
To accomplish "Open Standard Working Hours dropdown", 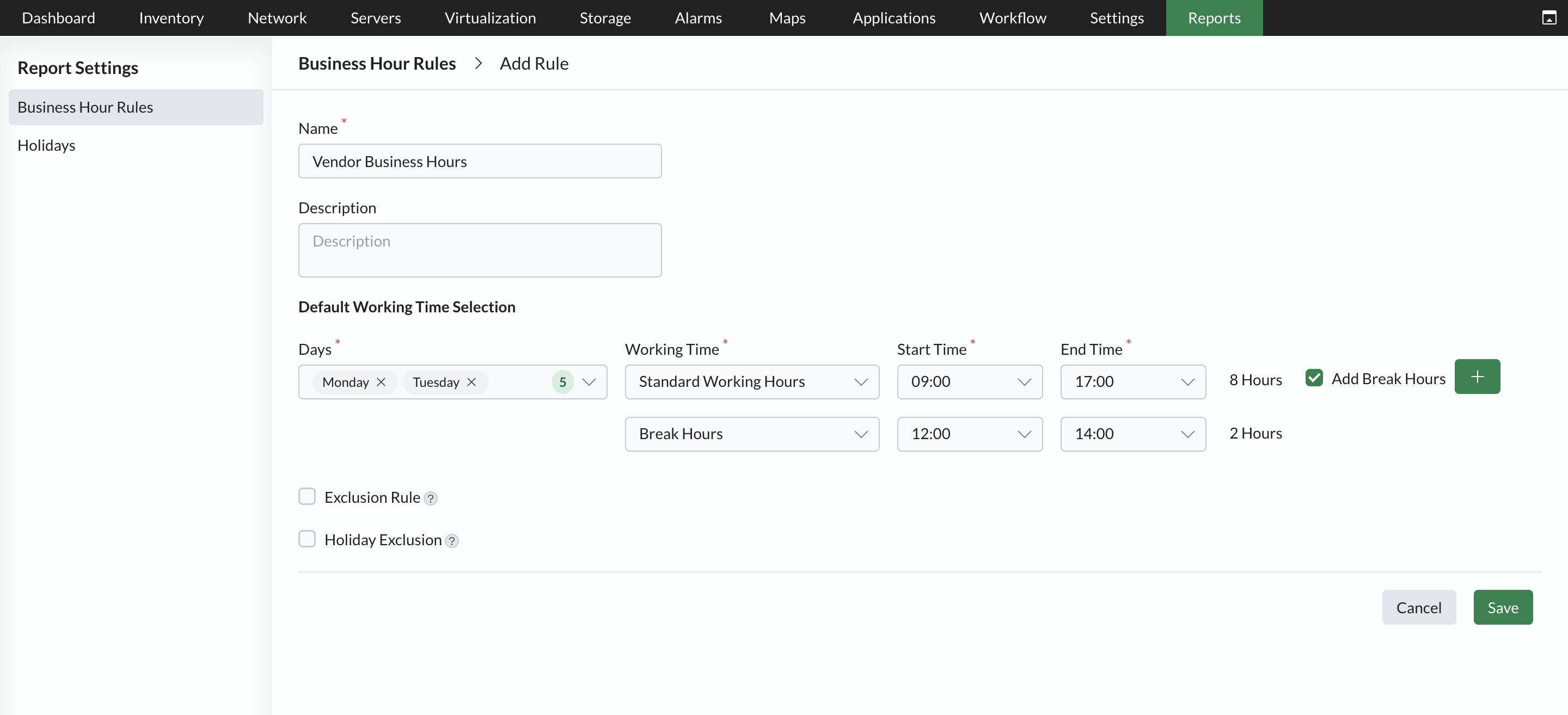I will (752, 381).
